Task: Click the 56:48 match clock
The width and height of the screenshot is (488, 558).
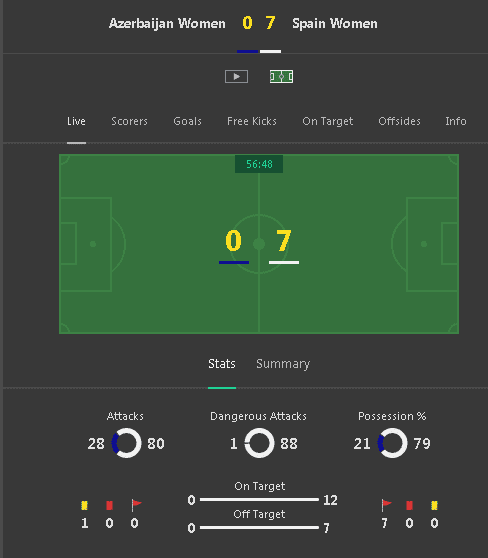Action: [x=259, y=164]
